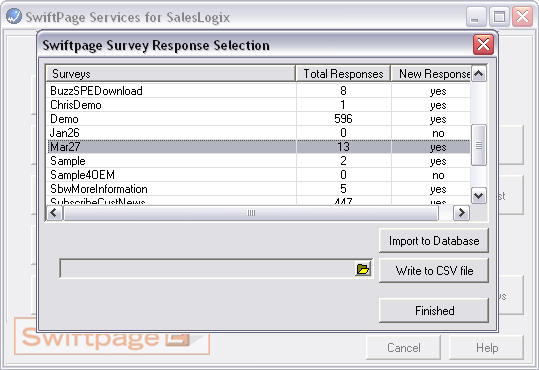Sort by the Total Responses column header
The image size is (539, 370).
343,74
